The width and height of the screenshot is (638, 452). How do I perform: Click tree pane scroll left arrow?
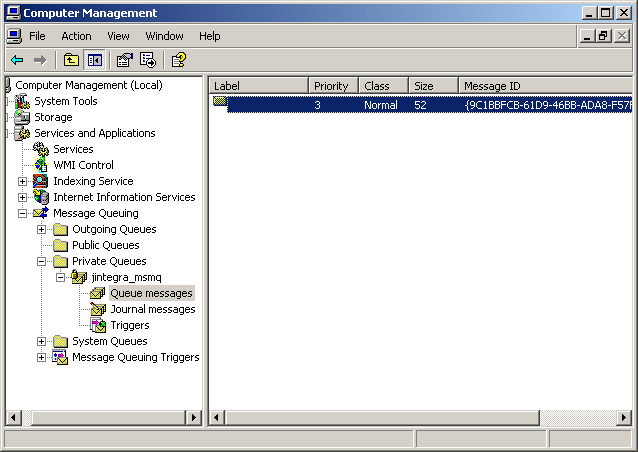[13, 417]
